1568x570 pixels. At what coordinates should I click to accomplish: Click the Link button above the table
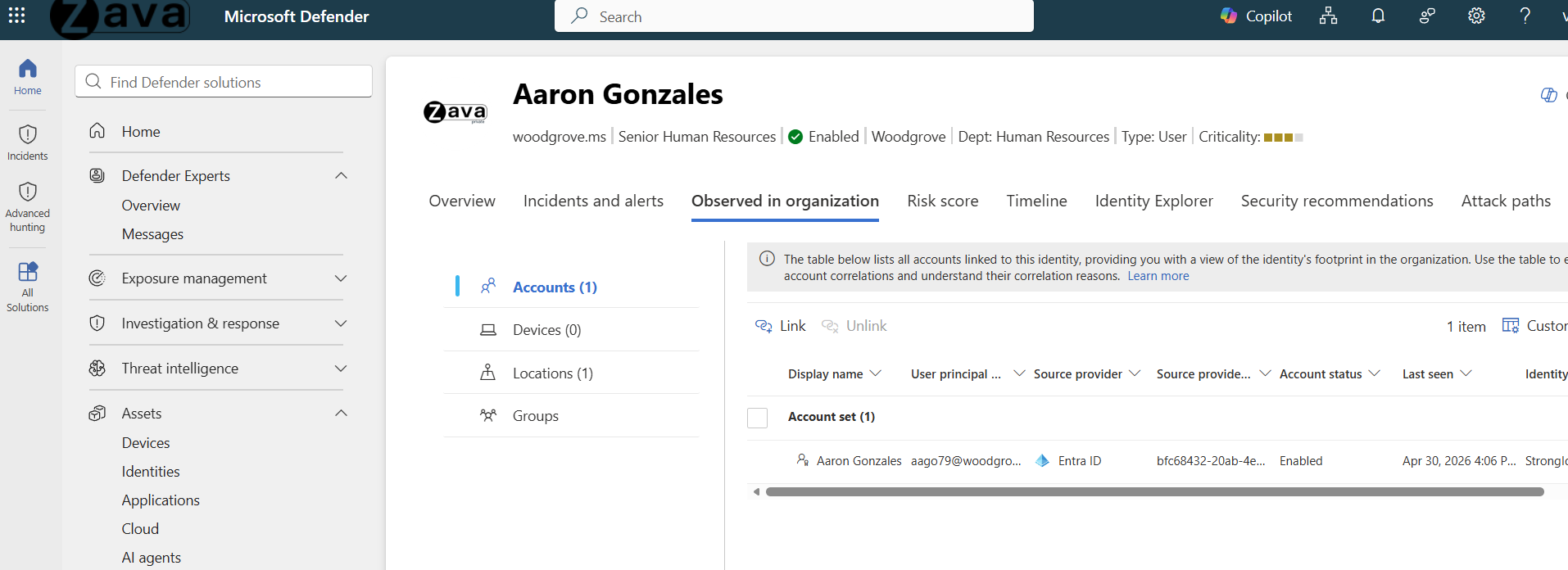tap(780, 326)
